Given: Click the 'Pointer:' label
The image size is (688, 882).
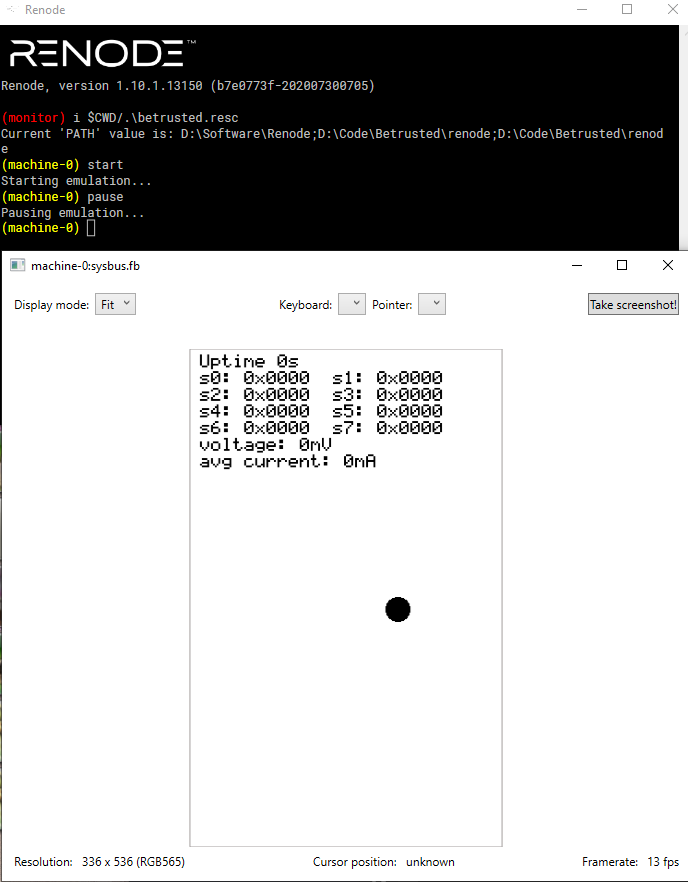Looking at the screenshot, I should pos(392,305).
